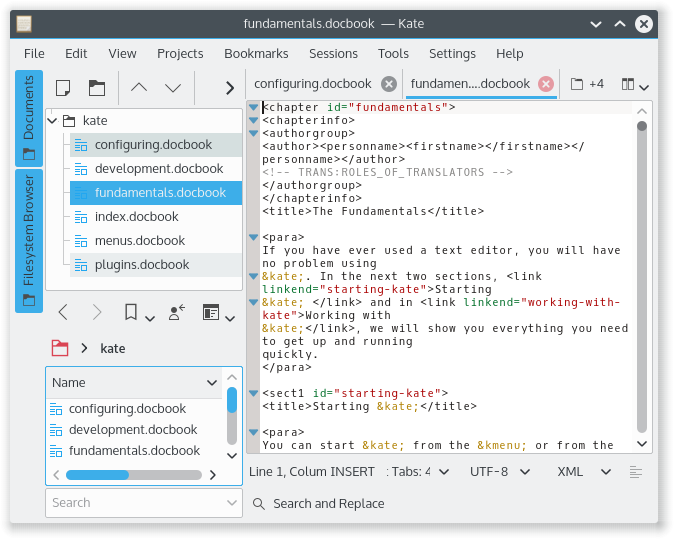Image resolution: width=674 pixels, height=539 pixels.
Task: Open the Bookmarks menu
Action: coord(256,53)
